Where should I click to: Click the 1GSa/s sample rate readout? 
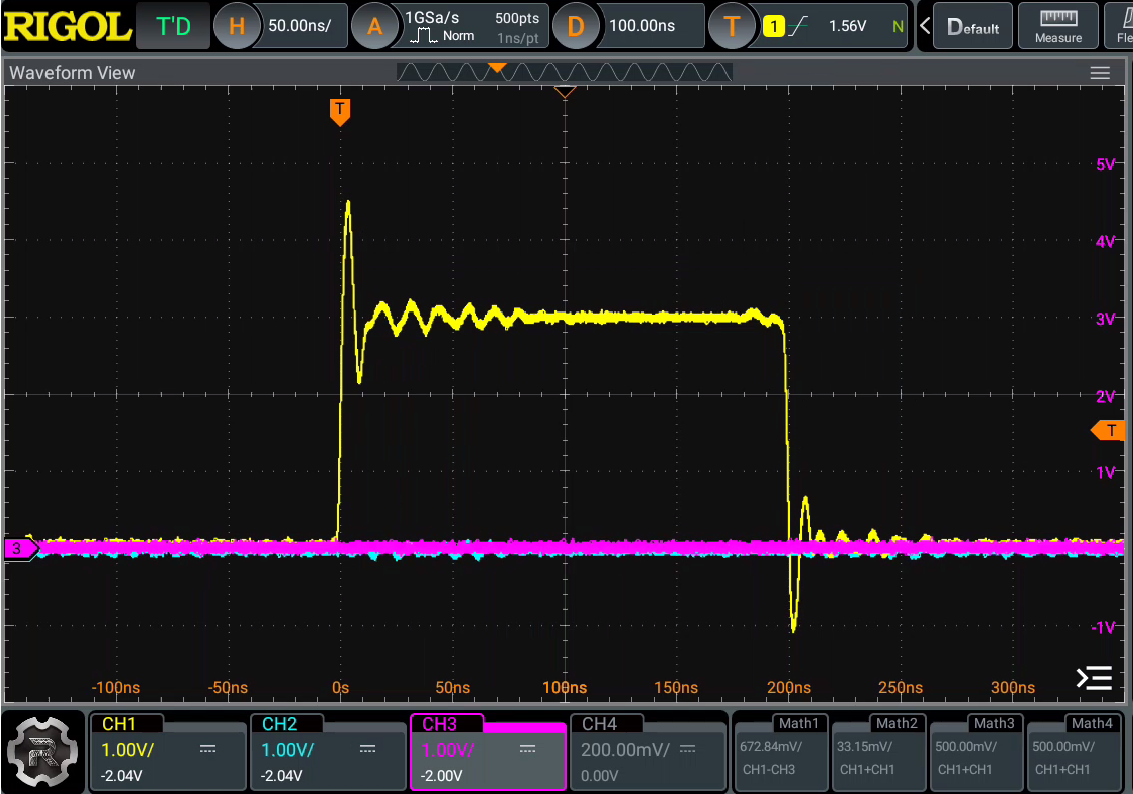pos(432,17)
